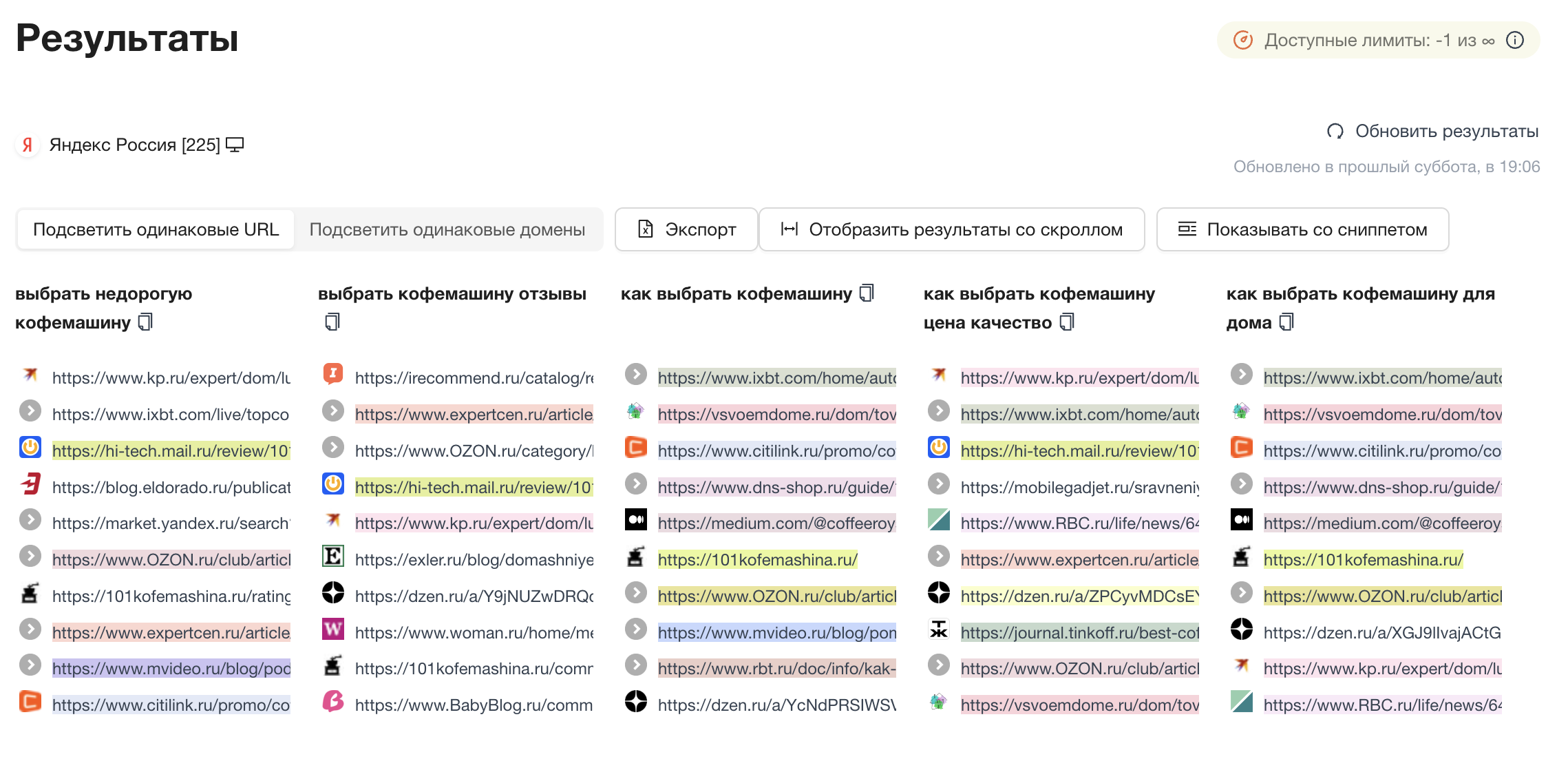Open market.yandex.ru/search link
The height and width of the screenshot is (759, 1568).
171,523
